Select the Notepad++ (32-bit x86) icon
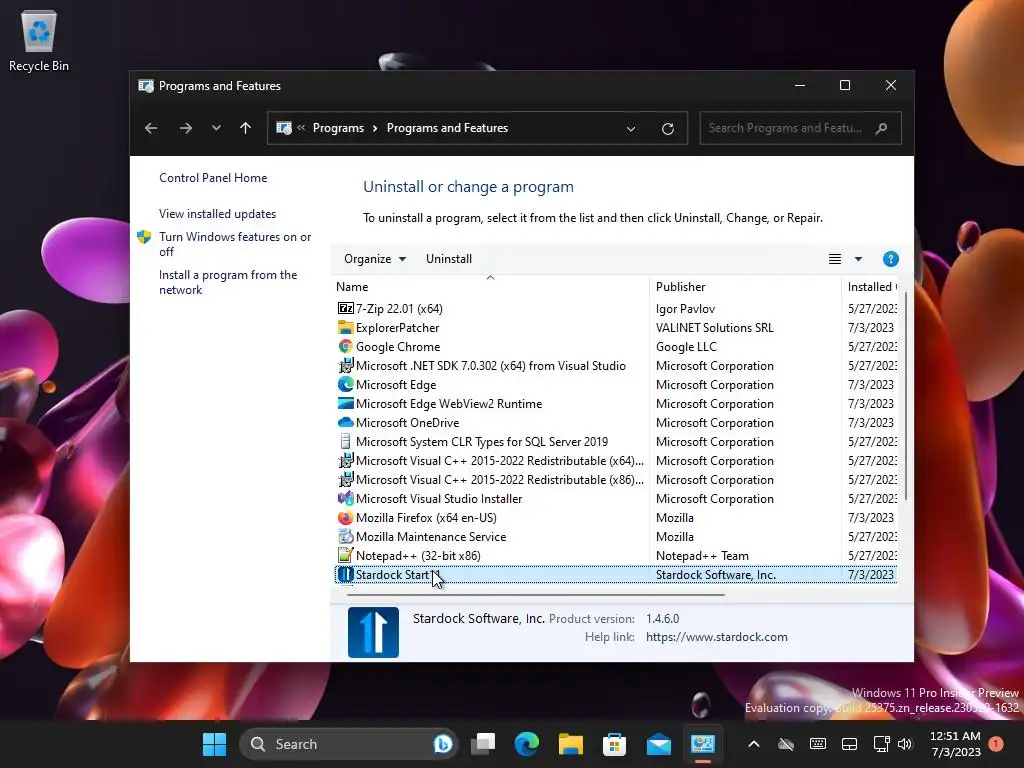This screenshot has width=1024, height=768. [x=345, y=555]
